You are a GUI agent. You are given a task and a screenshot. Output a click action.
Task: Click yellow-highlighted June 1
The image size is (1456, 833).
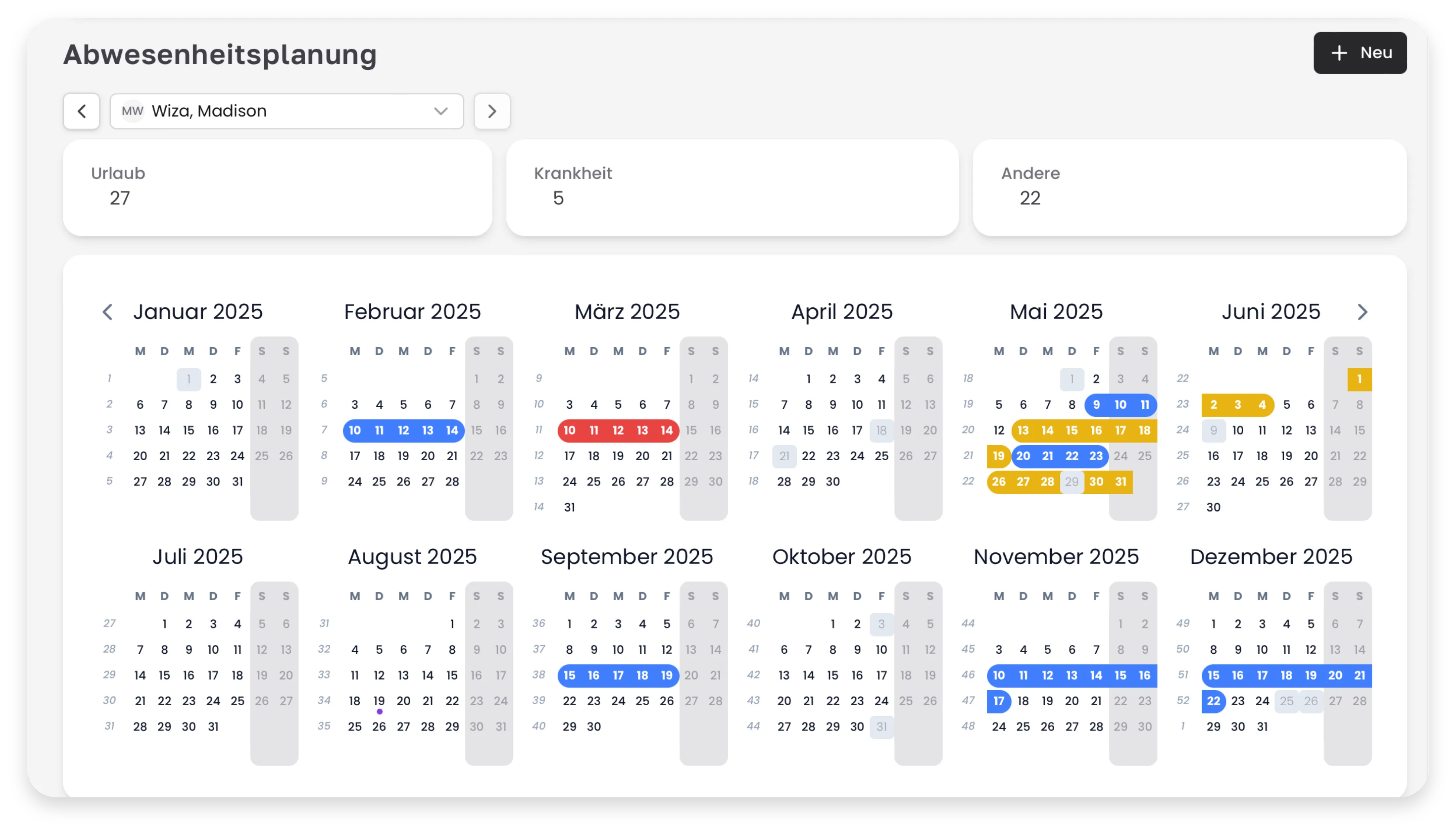[1359, 379]
